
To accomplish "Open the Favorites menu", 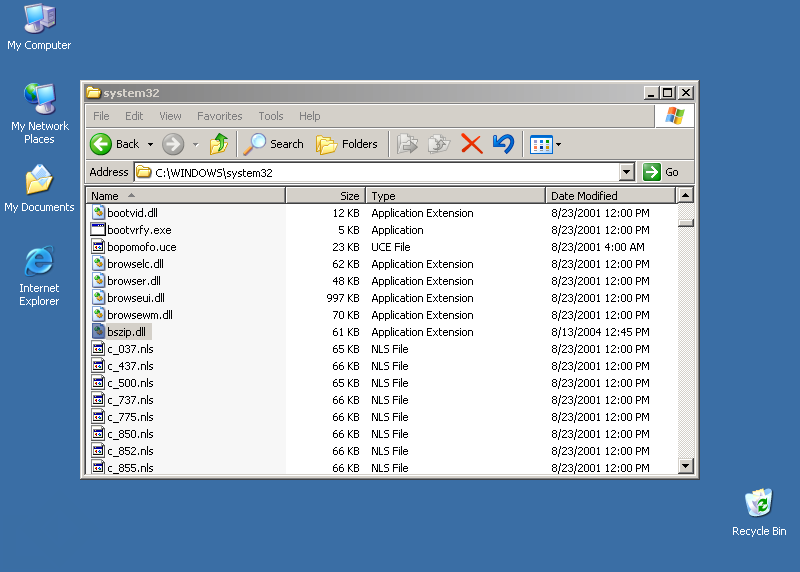I will pyautogui.click(x=219, y=116).
